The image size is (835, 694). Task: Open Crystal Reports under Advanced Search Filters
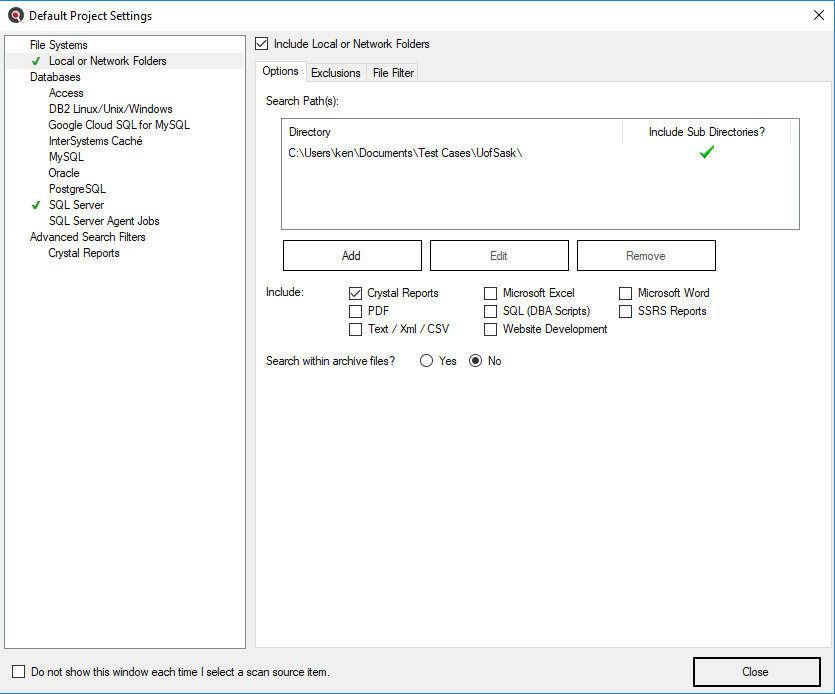pyautogui.click(x=84, y=253)
